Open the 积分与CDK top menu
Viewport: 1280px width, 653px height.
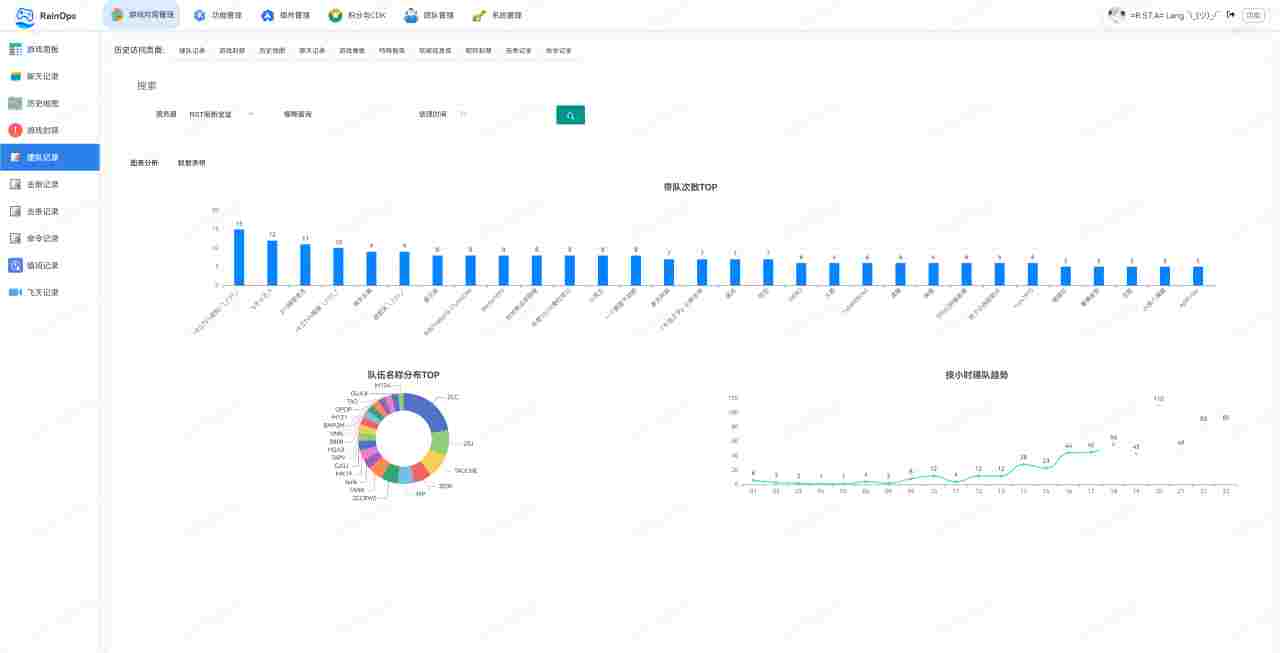(357, 16)
